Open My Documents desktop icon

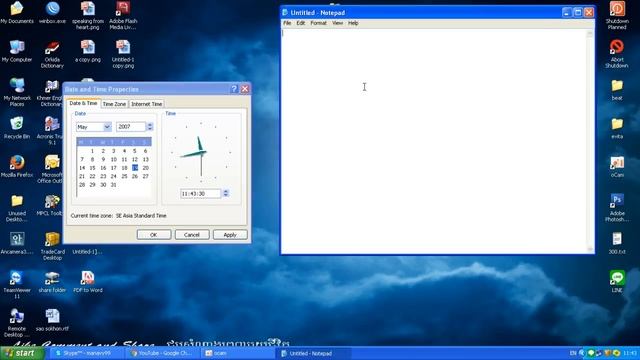click(x=17, y=13)
